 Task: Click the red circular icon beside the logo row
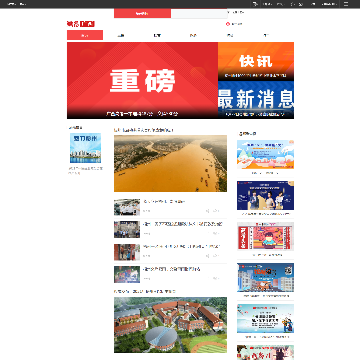coord(228,24)
